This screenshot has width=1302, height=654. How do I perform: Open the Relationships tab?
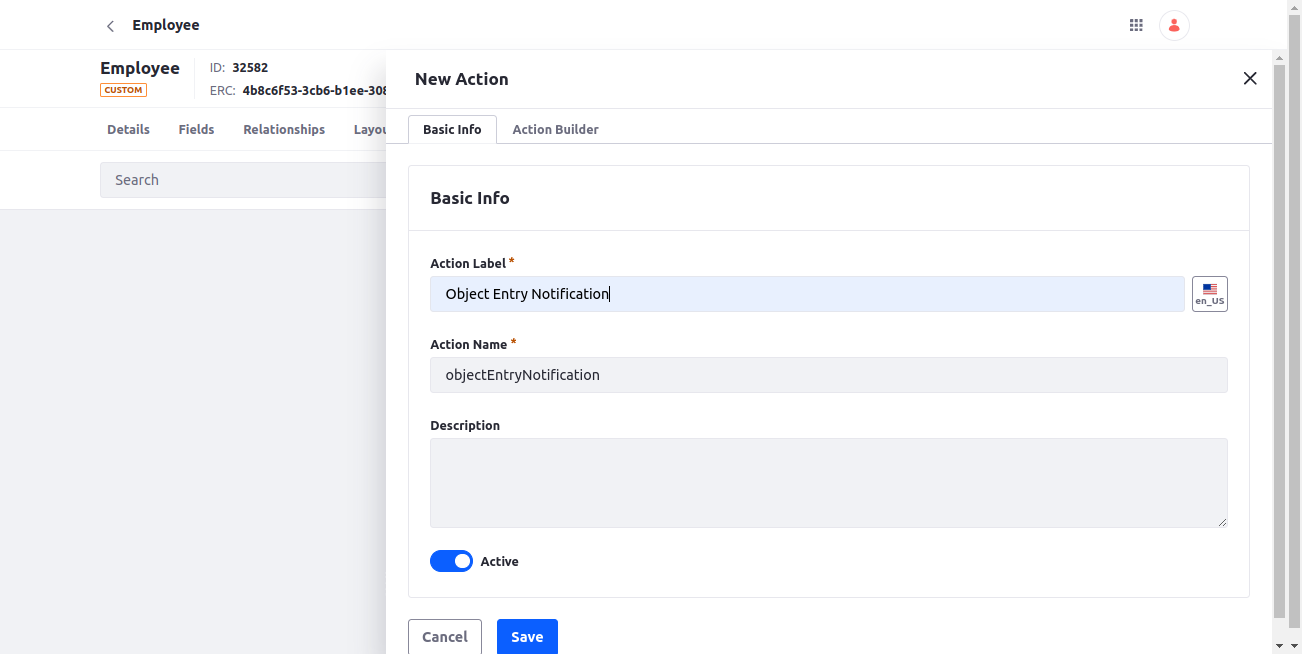[284, 129]
